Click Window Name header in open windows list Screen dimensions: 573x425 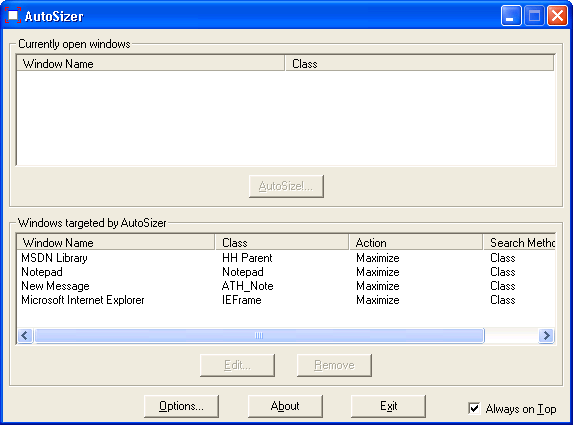pyautogui.click(x=151, y=64)
